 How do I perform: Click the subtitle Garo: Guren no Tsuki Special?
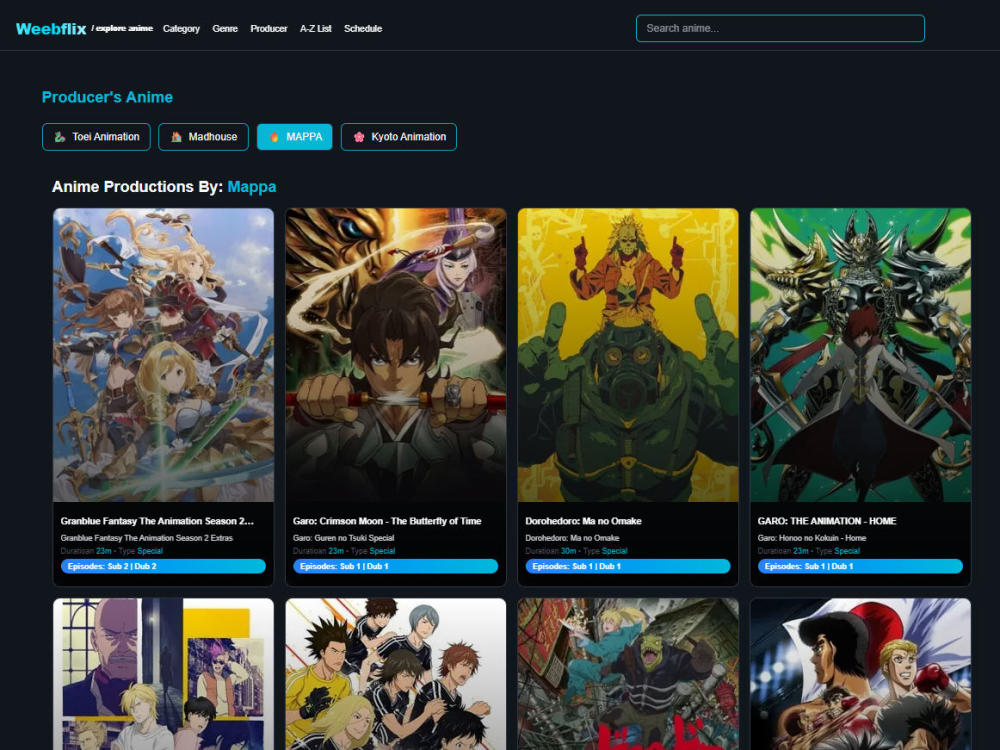(x=344, y=538)
